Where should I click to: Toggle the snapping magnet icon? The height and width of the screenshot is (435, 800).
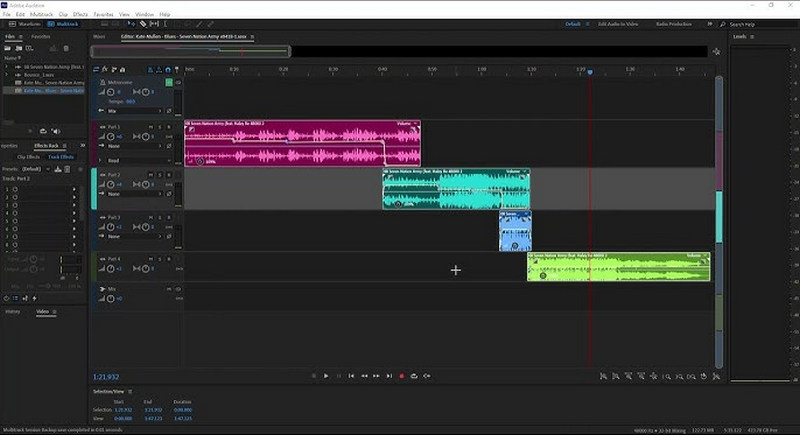(x=168, y=69)
